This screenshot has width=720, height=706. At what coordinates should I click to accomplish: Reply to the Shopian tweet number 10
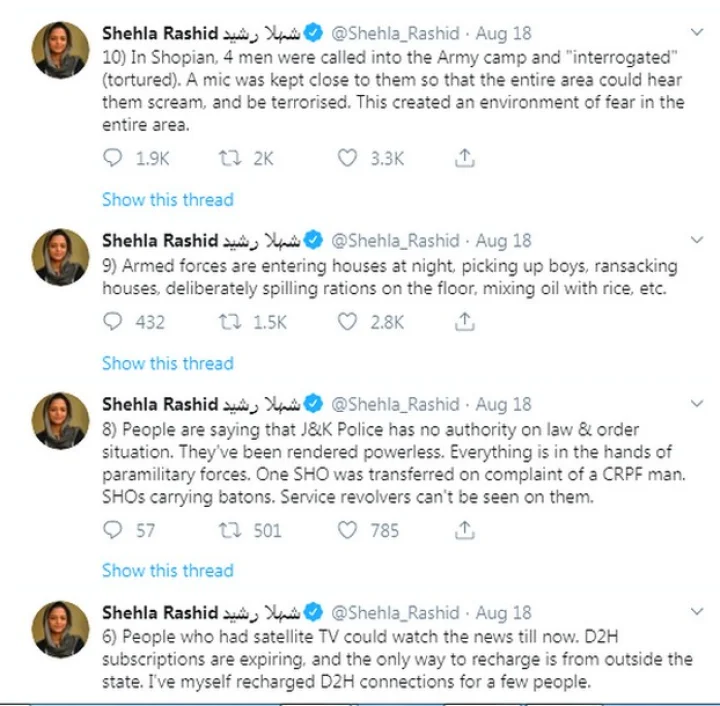(112, 158)
